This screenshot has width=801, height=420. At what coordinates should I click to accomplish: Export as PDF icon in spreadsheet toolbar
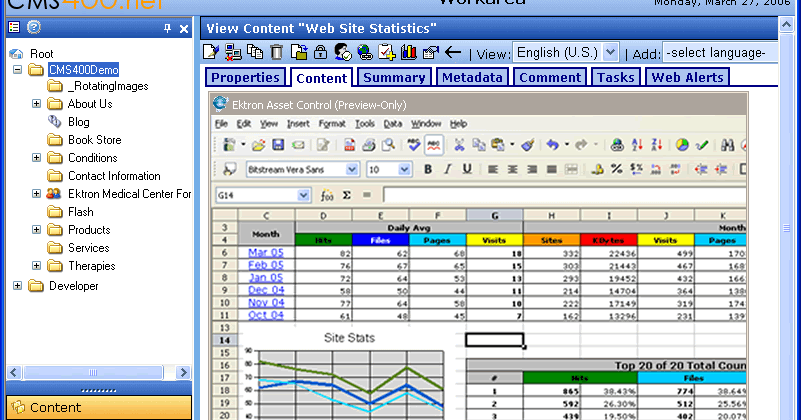(349, 145)
